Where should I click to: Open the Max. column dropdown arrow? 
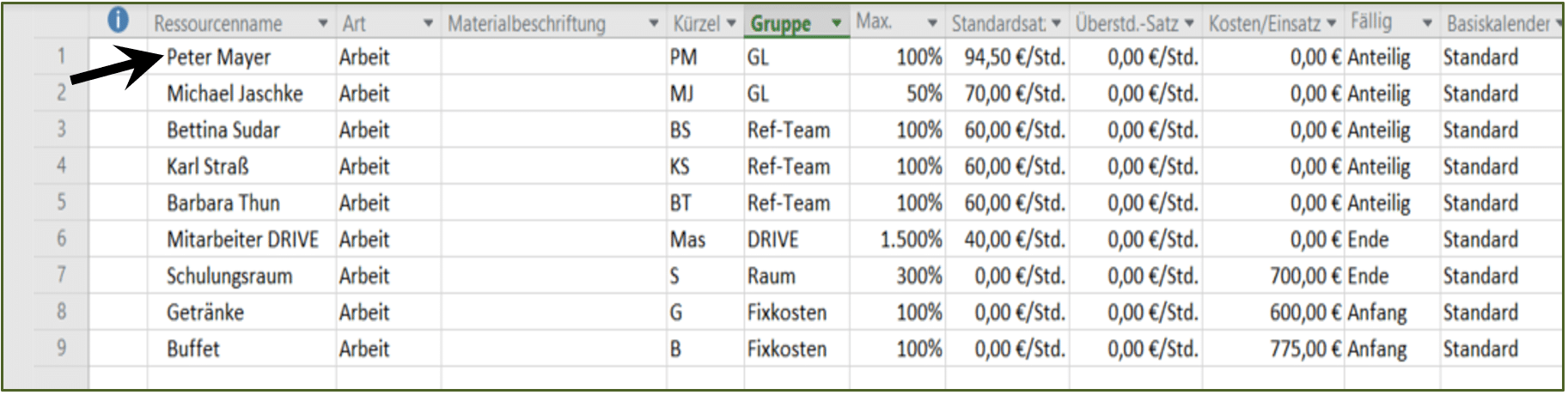click(932, 23)
